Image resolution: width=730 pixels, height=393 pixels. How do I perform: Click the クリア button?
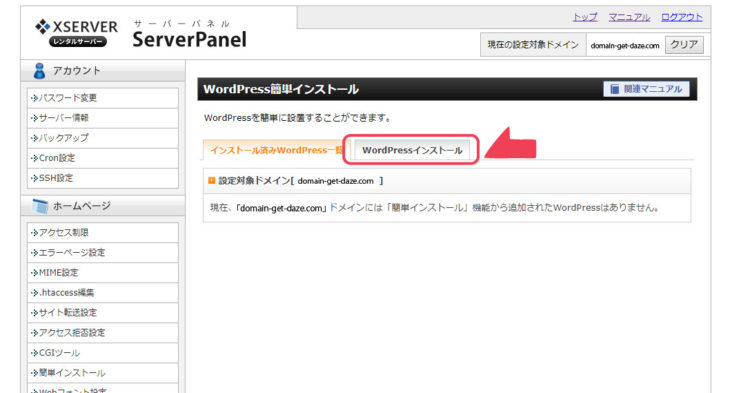click(684, 45)
